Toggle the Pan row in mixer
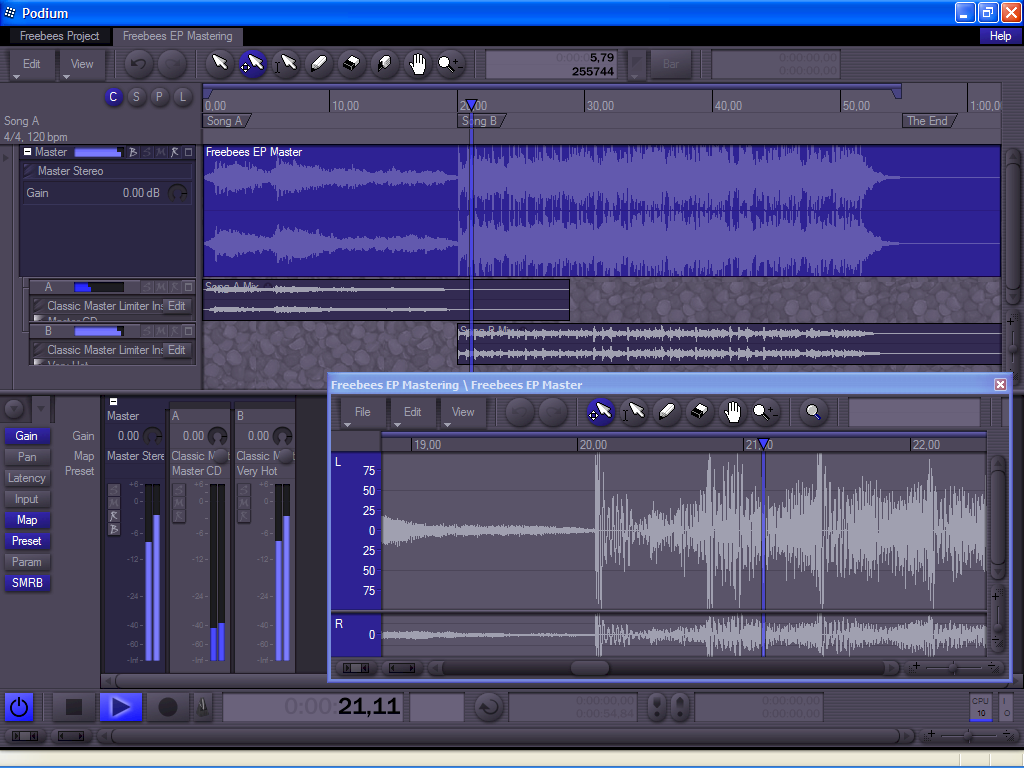 tap(27, 456)
